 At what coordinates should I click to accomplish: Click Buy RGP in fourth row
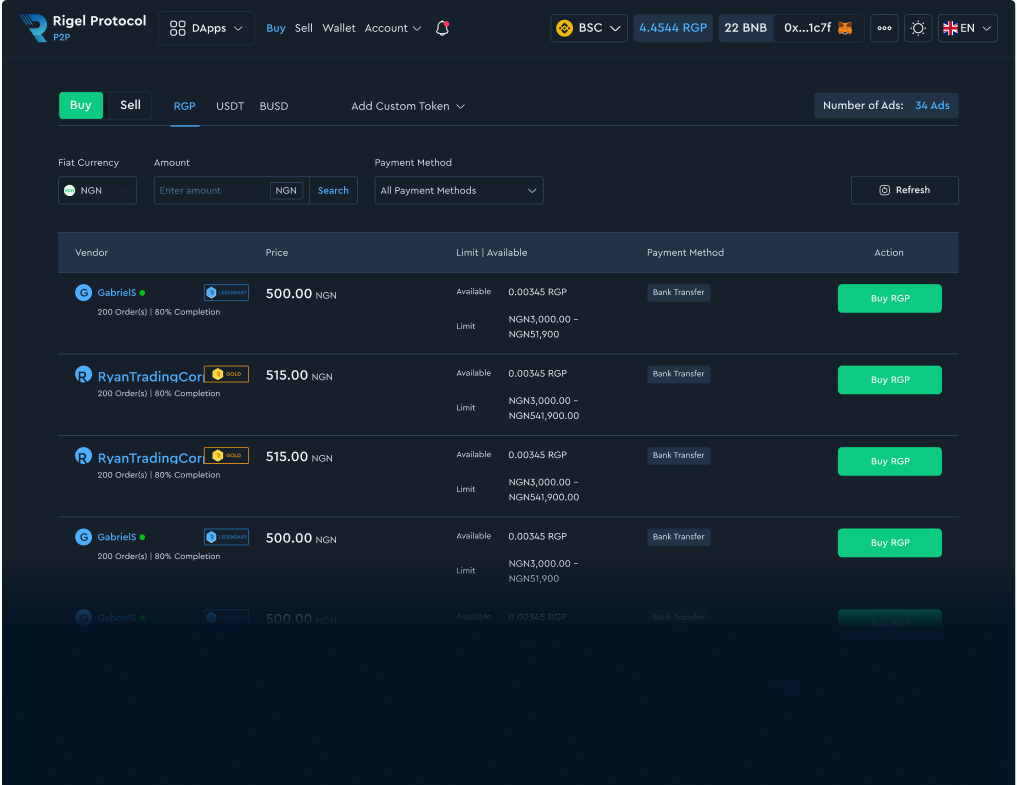click(889, 542)
